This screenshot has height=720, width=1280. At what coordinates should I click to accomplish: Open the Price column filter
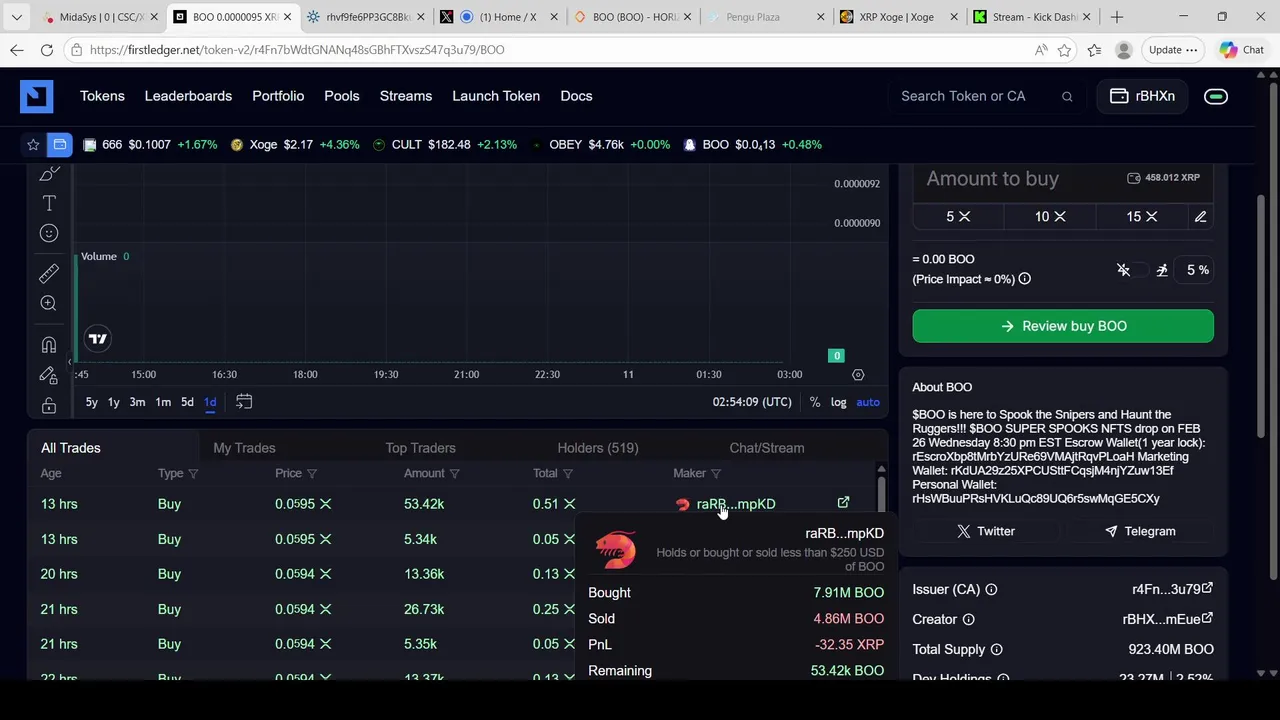coord(312,474)
